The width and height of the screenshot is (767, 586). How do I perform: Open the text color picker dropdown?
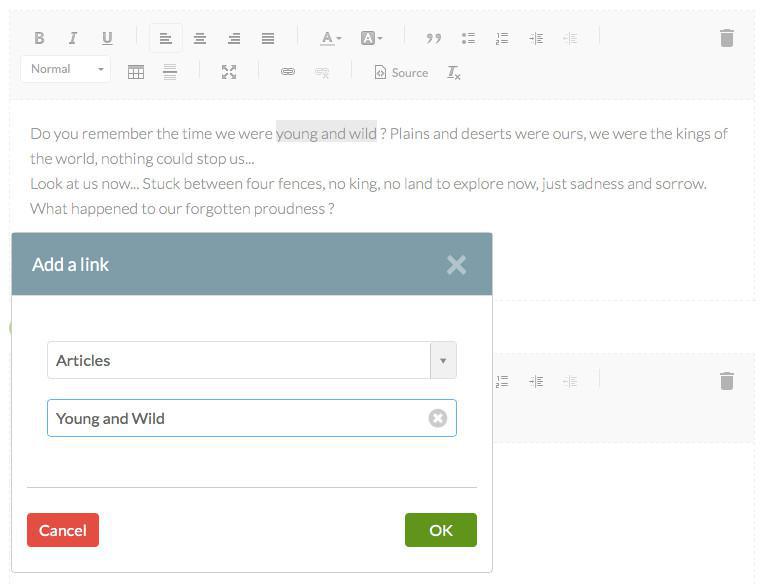coord(330,38)
